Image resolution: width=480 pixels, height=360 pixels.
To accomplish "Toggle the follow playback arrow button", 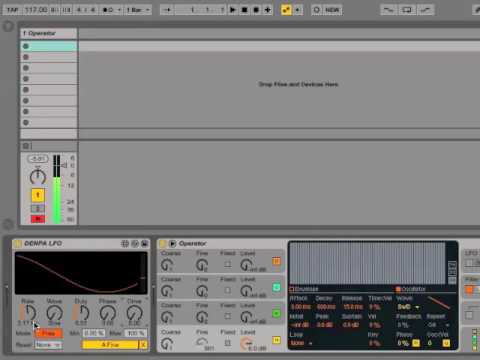I will click(168, 10).
